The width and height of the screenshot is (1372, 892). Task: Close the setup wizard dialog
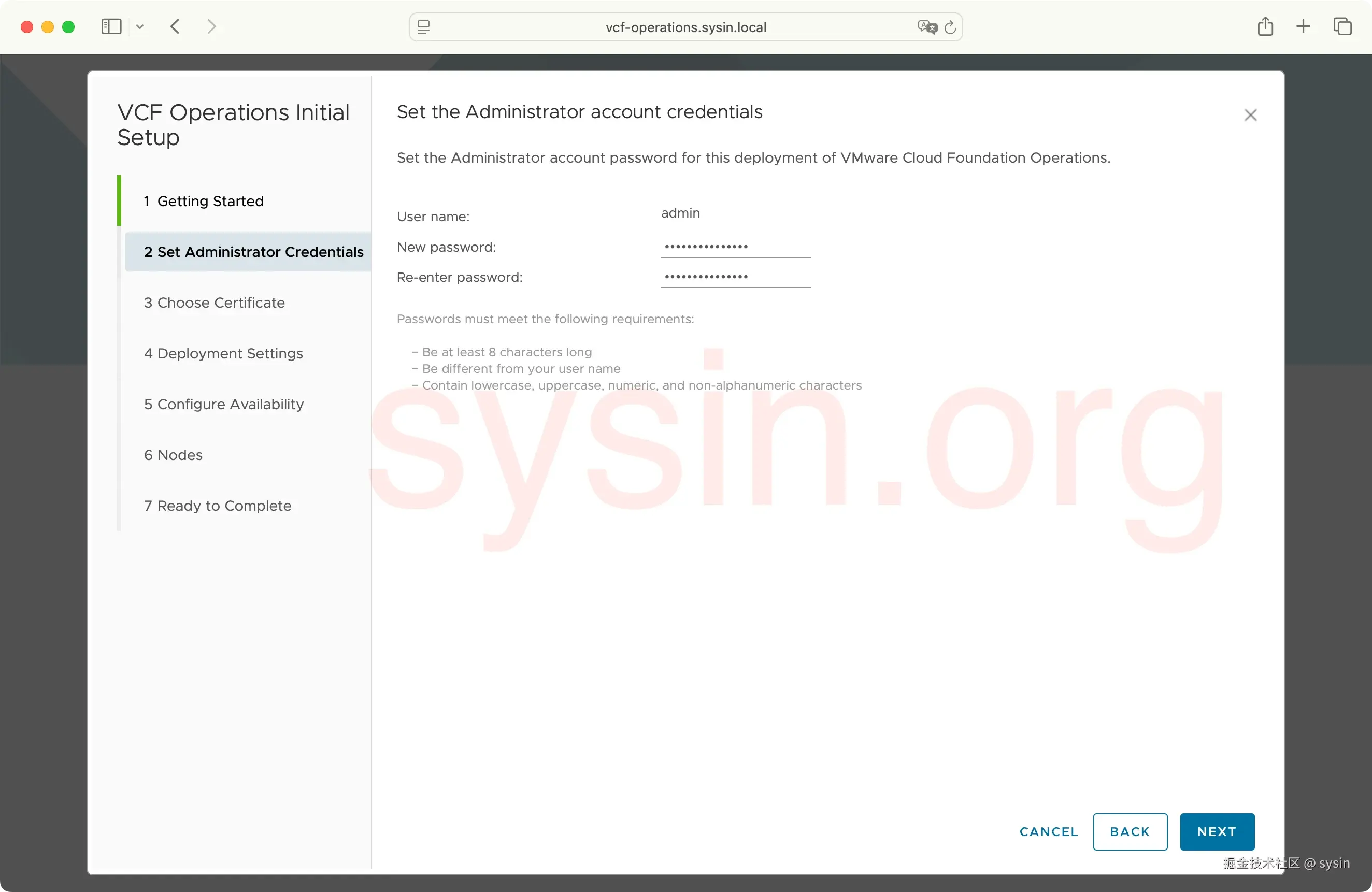tap(1250, 114)
